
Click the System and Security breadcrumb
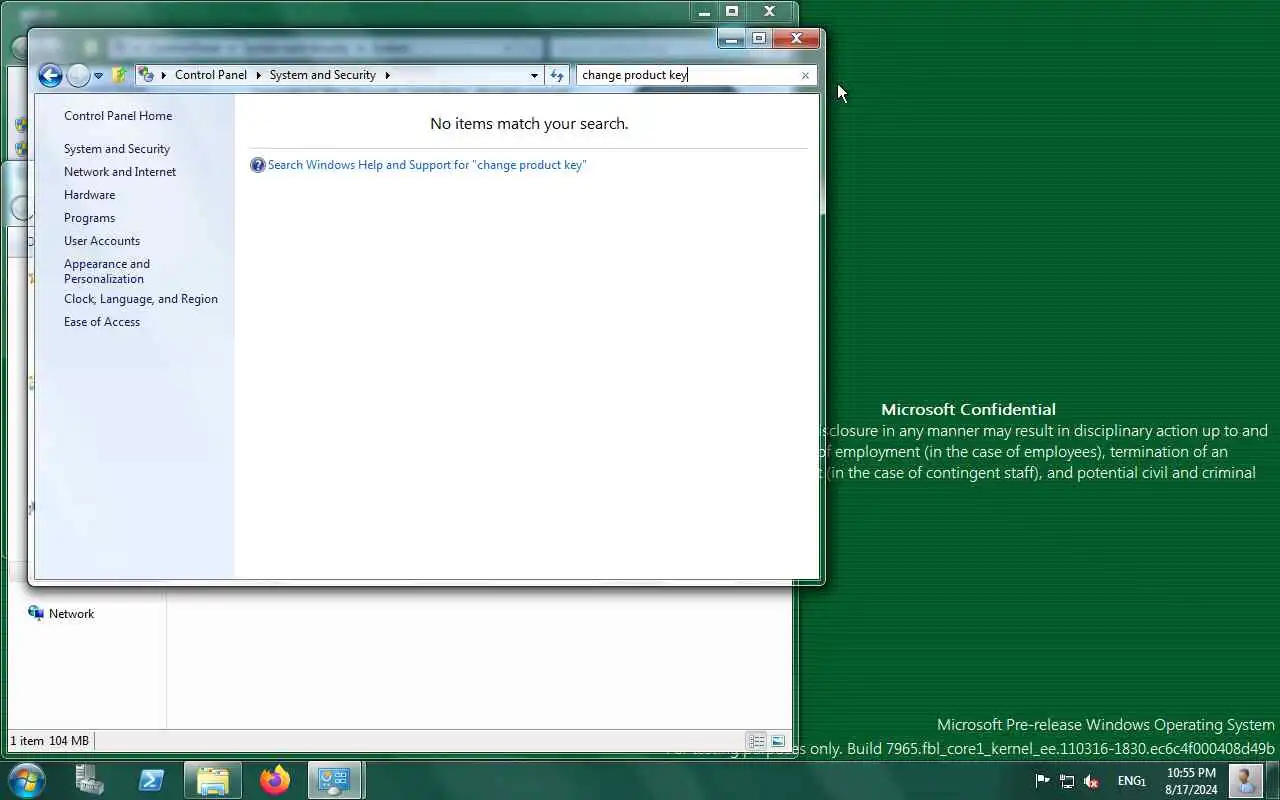(322, 75)
